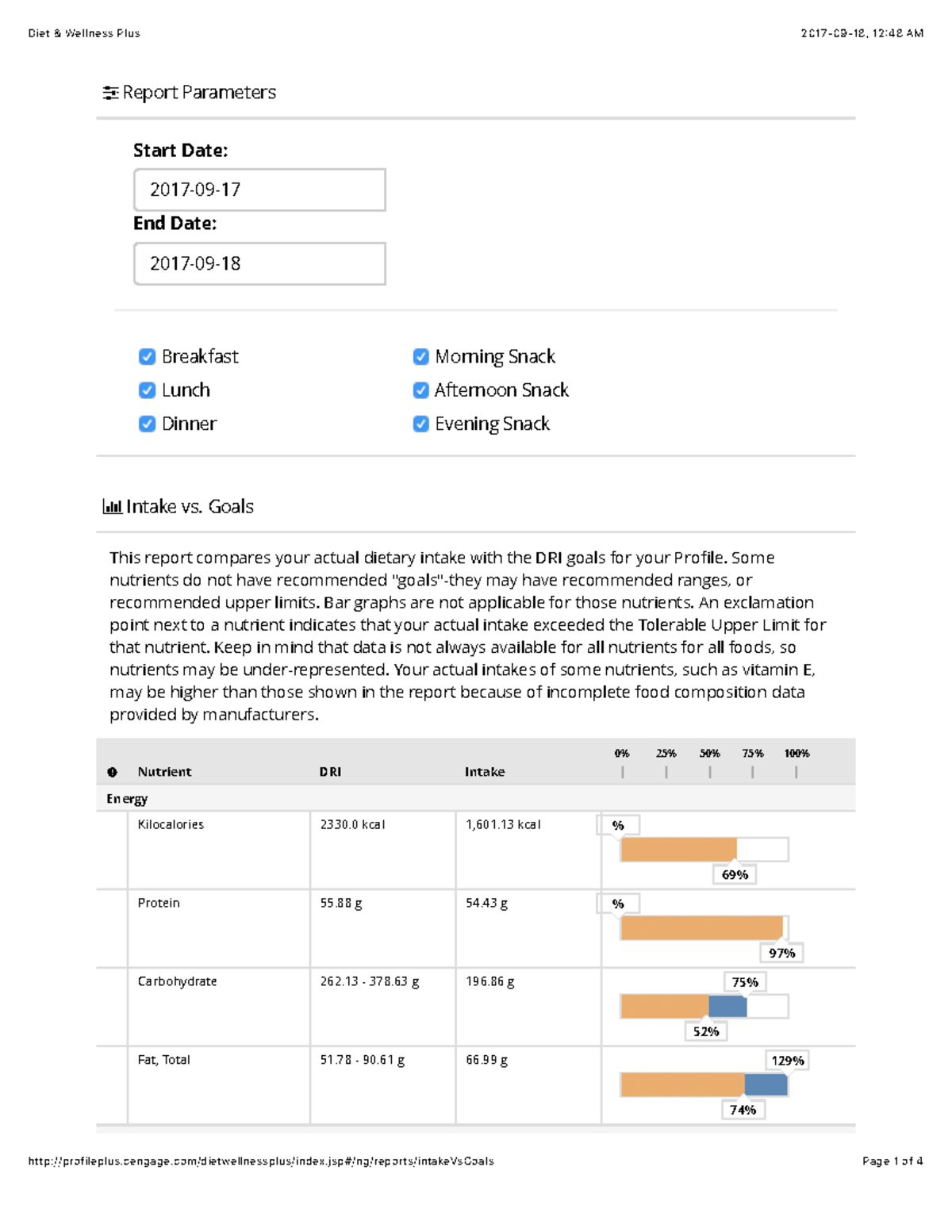The image size is (952, 1232).
Task: Click the info icon in the nutrient table header
Action: click(x=111, y=771)
